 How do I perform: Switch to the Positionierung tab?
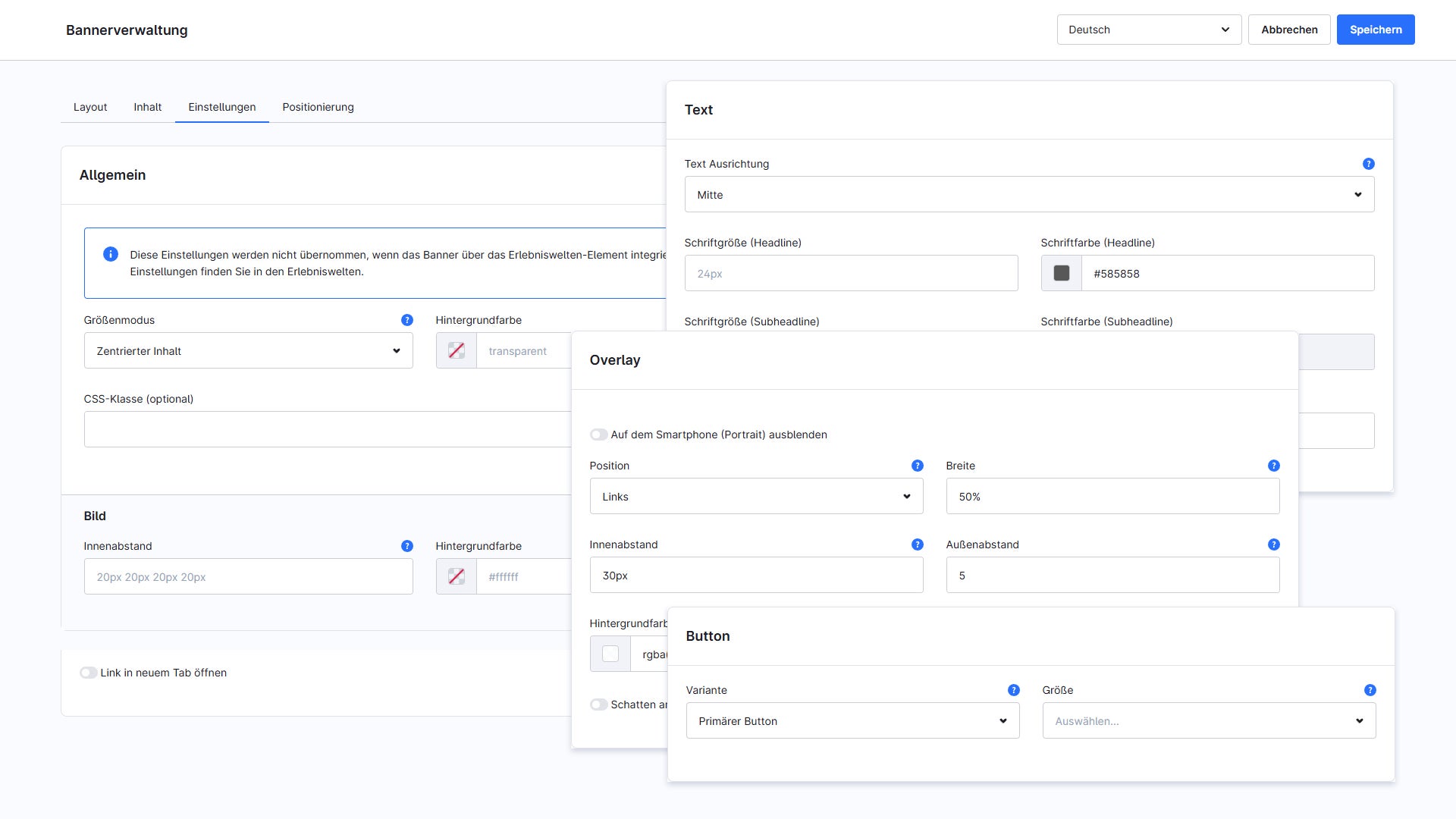tap(318, 107)
